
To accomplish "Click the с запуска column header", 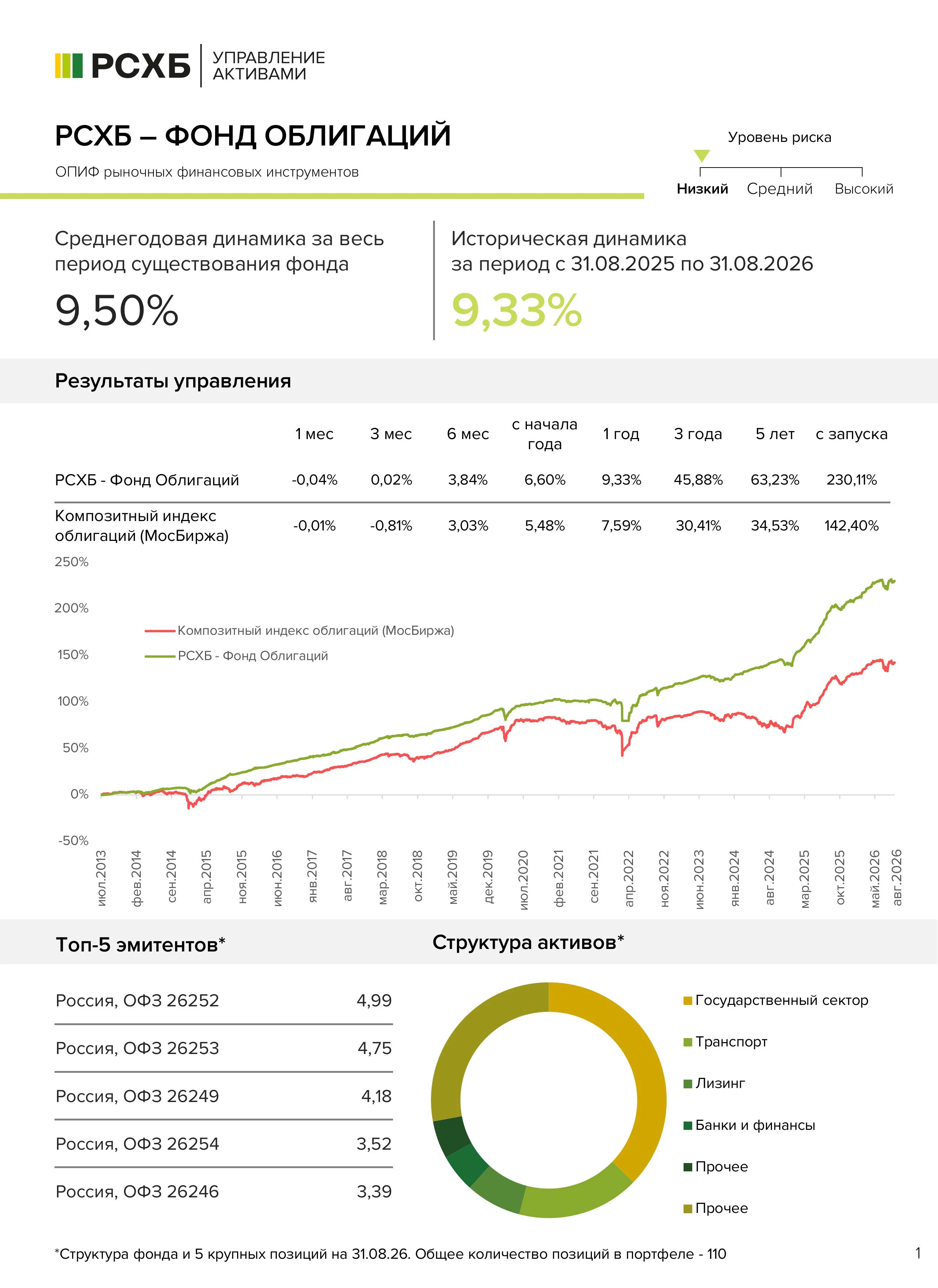I will (851, 434).
